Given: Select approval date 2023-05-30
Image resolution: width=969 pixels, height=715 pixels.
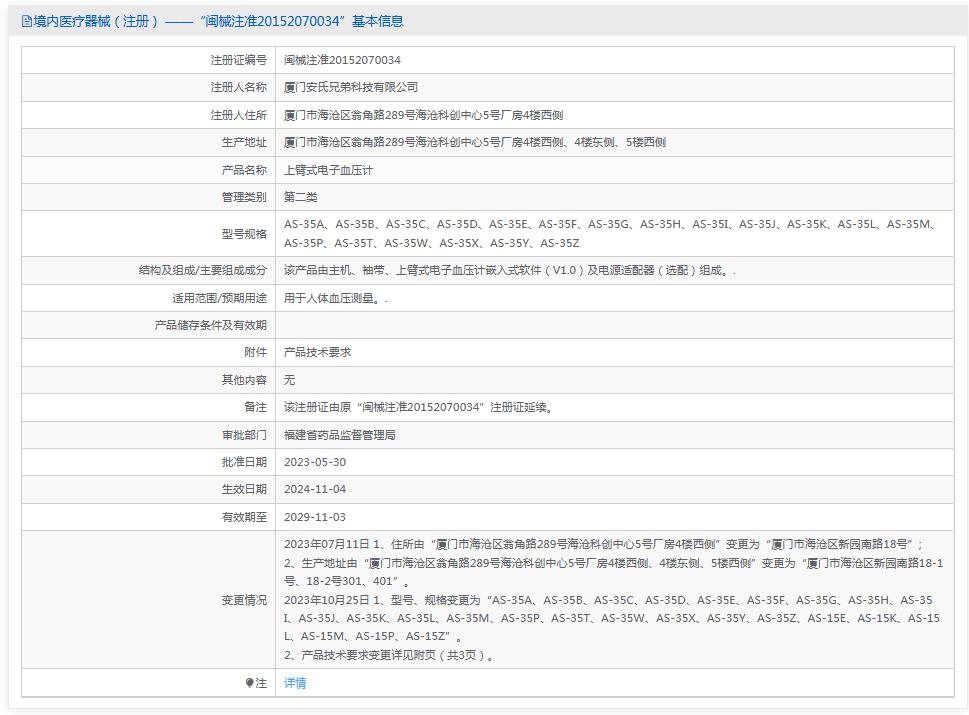Looking at the screenshot, I should (315, 462).
